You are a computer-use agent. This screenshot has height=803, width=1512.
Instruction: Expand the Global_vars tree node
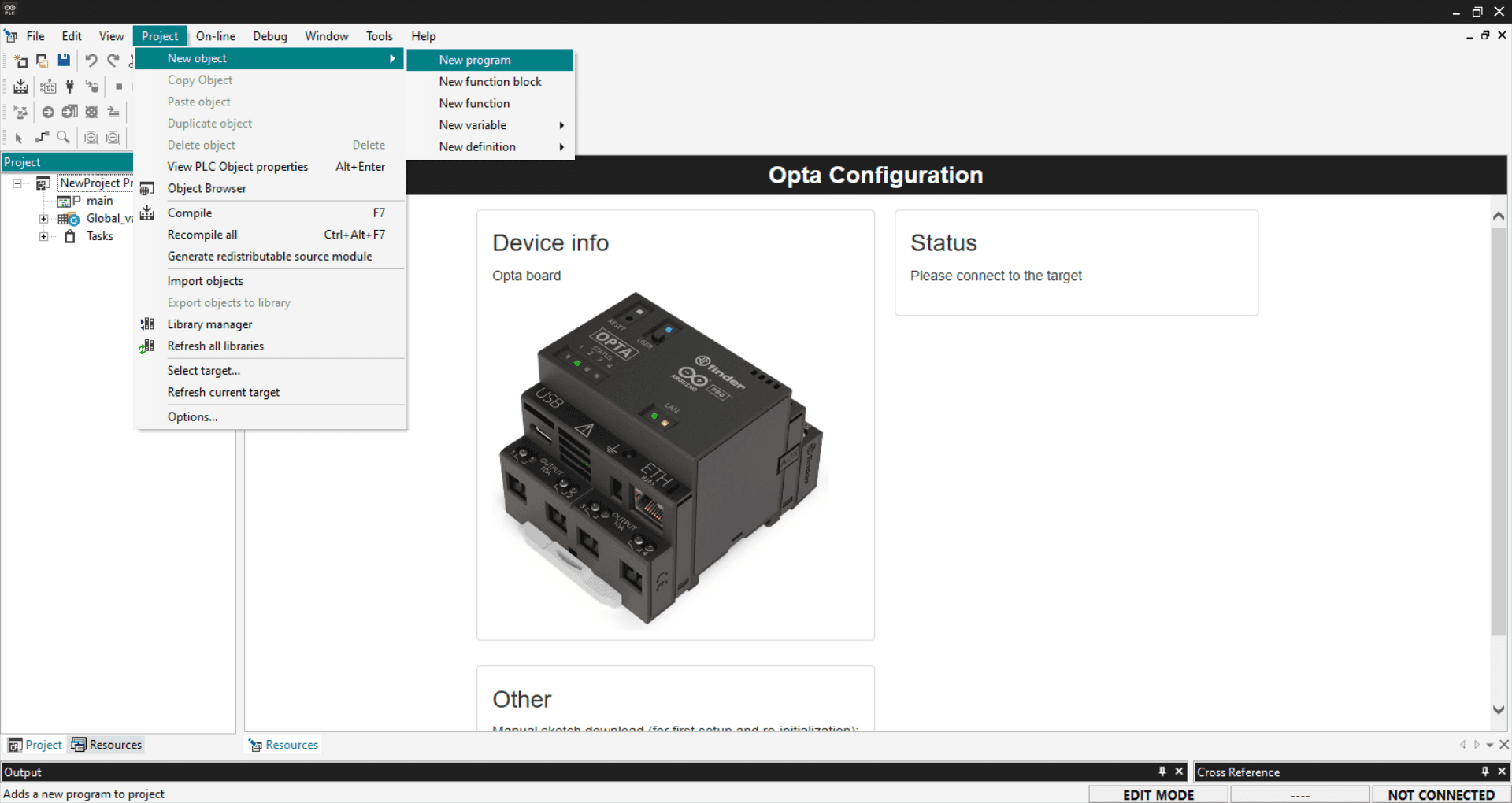[x=44, y=219]
